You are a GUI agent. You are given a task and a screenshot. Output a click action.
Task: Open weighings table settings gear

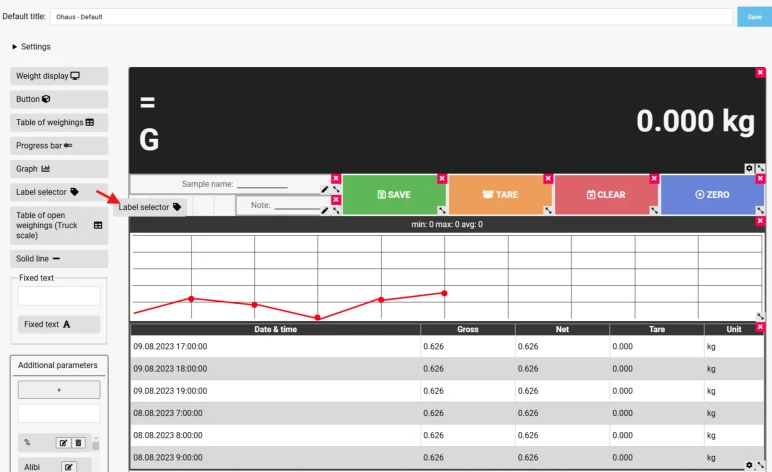pyautogui.click(x=749, y=465)
